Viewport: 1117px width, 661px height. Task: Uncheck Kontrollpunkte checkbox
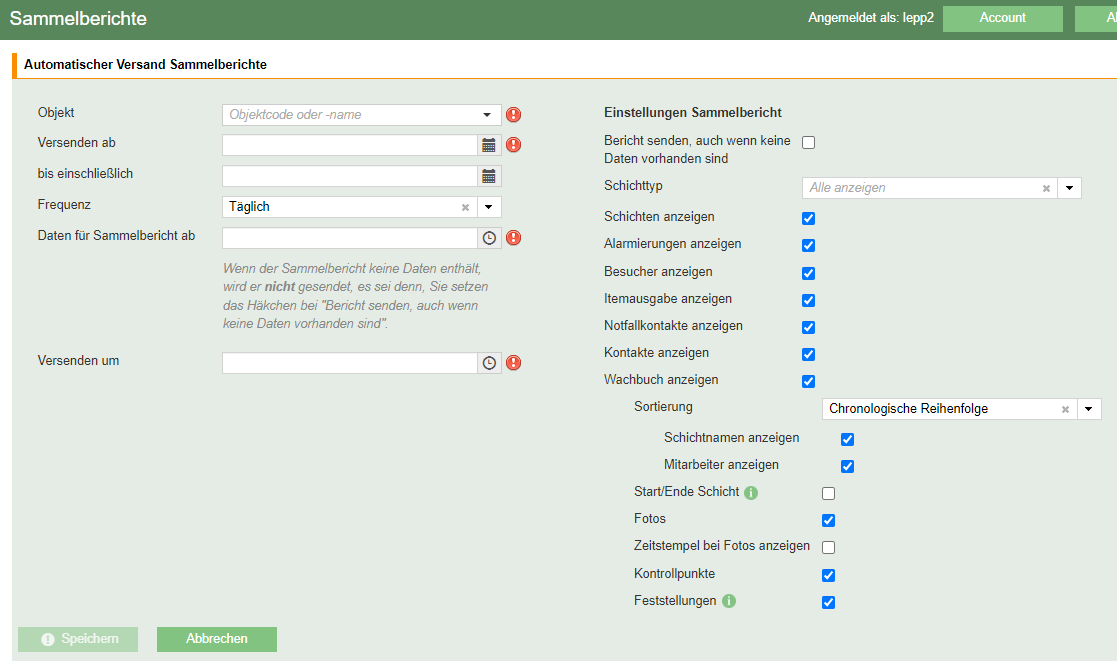[x=828, y=575]
